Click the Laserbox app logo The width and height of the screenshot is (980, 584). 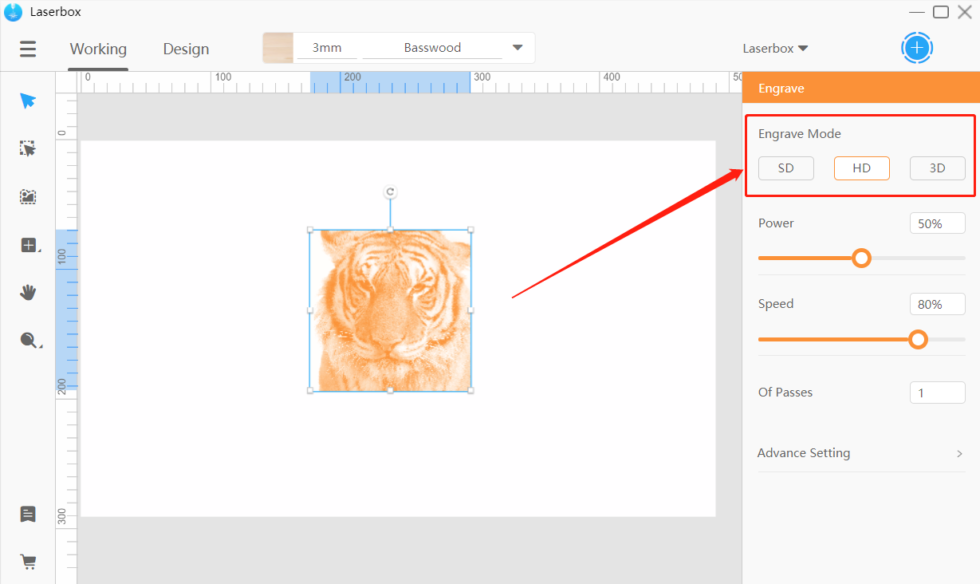(x=12, y=12)
